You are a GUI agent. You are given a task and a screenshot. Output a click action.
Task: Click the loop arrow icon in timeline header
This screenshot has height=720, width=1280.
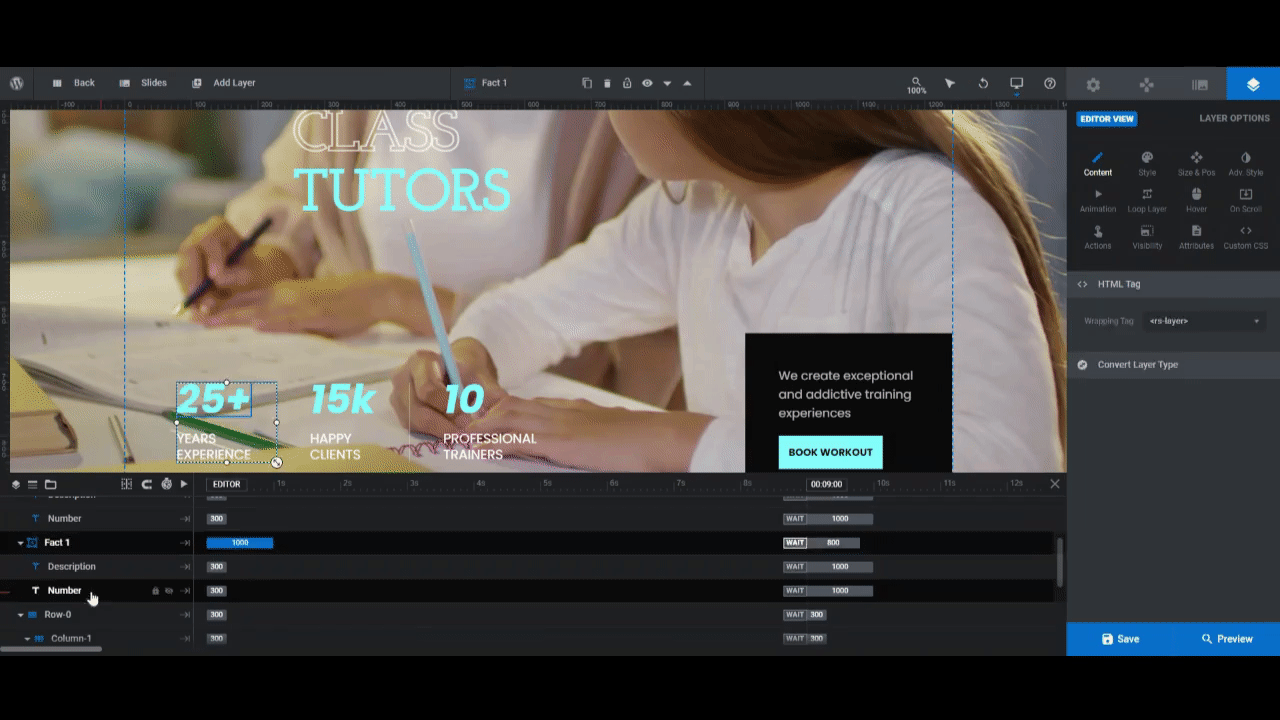tap(146, 484)
